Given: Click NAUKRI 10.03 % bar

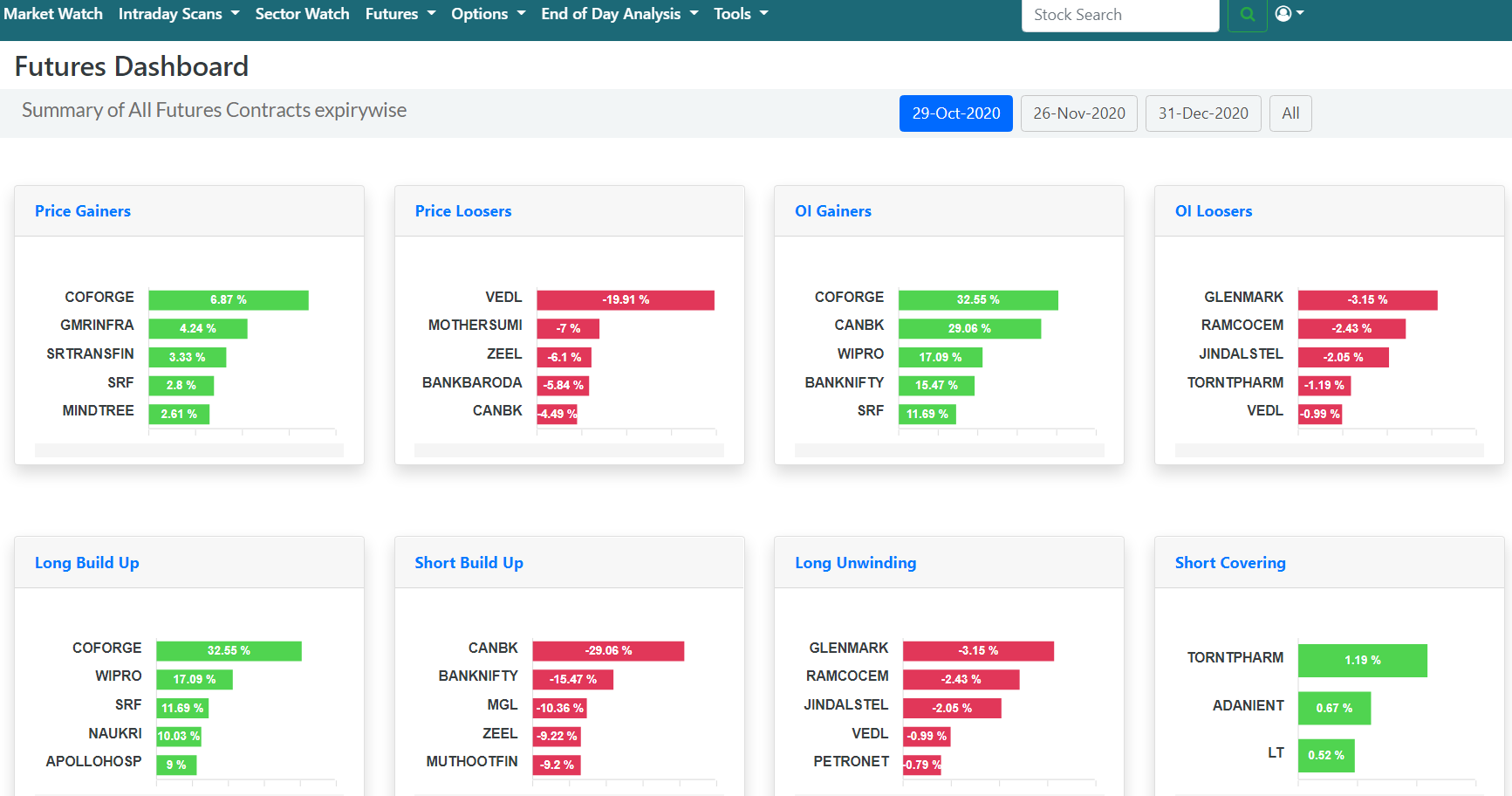Looking at the screenshot, I should [x=179, y=737].
